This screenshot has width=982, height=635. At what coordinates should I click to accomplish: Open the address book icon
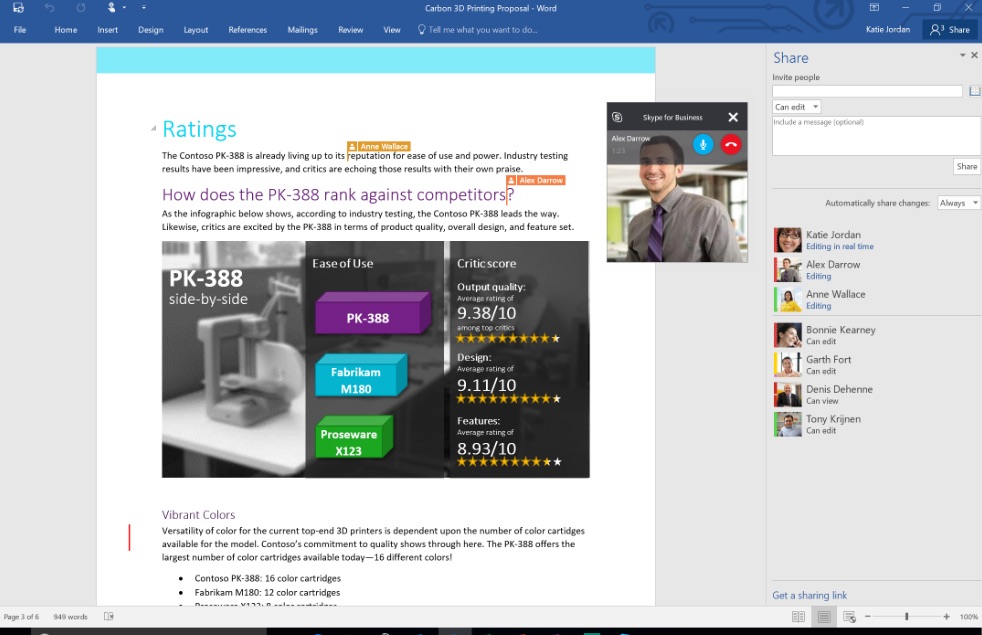pos(974,91)
